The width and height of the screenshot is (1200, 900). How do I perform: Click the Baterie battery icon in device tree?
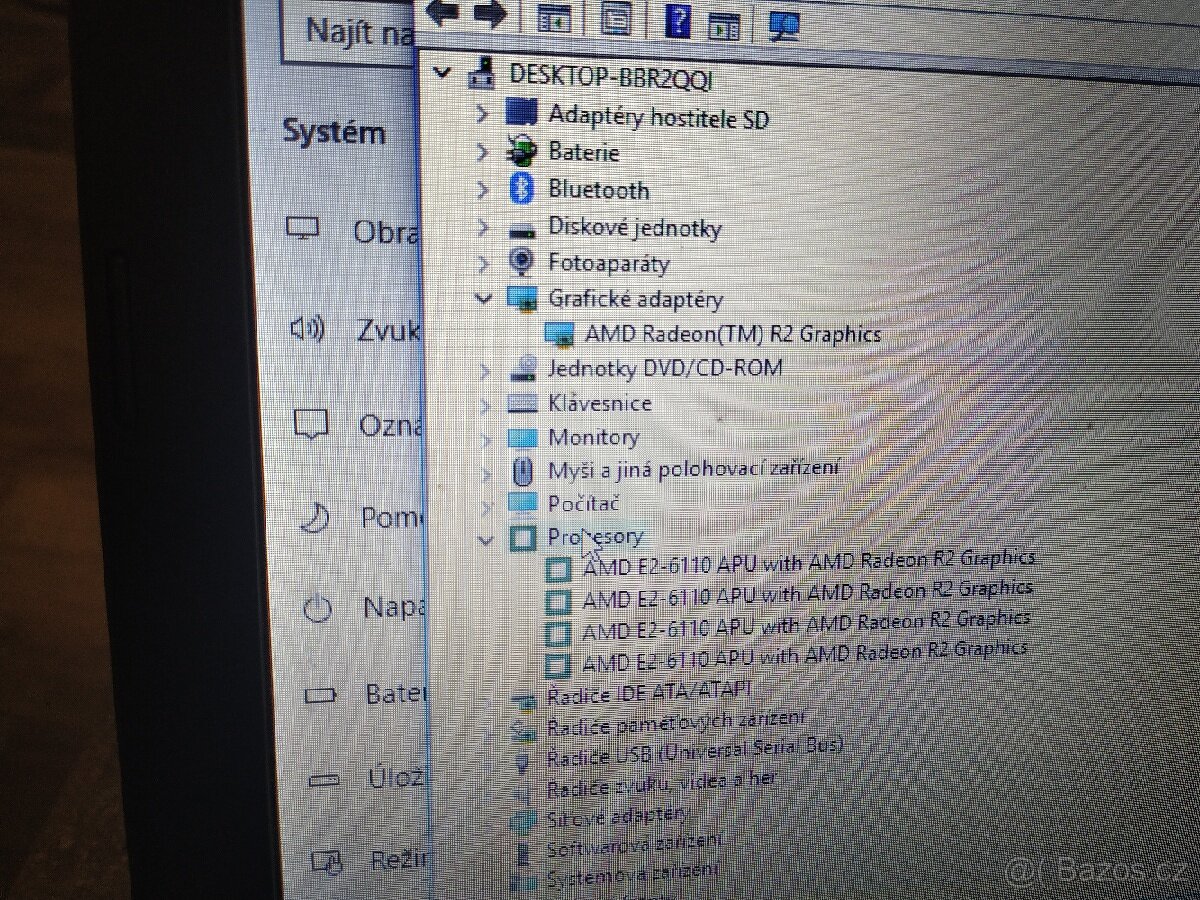[x=522, y=151]
